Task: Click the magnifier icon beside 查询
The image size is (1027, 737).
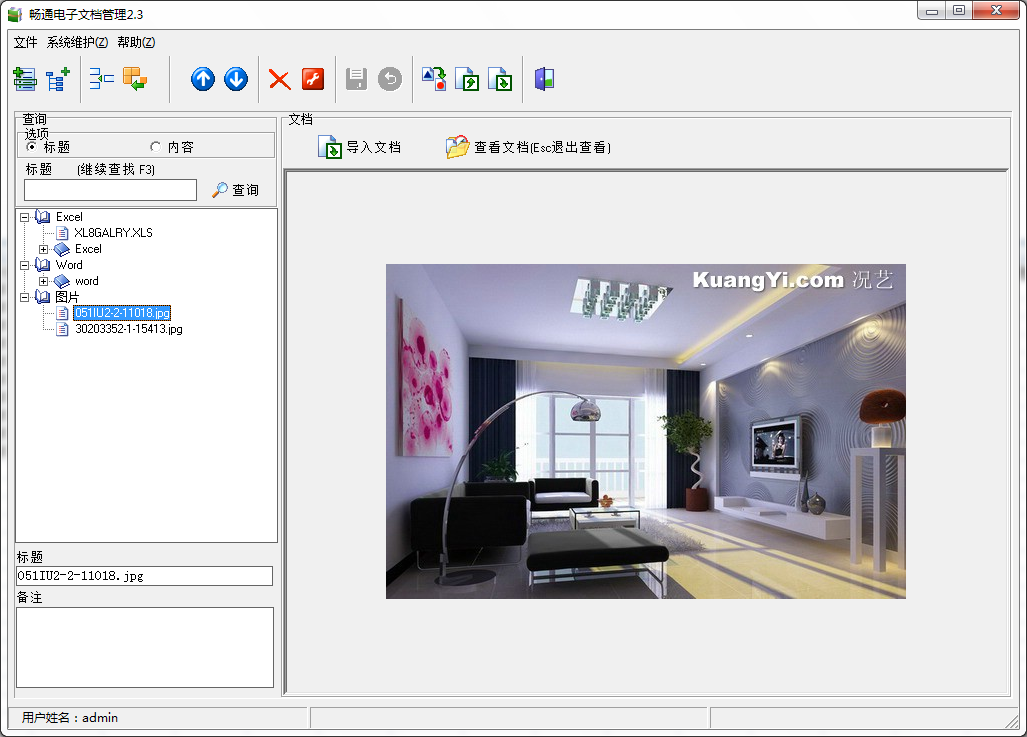Action: click(220, 190)
